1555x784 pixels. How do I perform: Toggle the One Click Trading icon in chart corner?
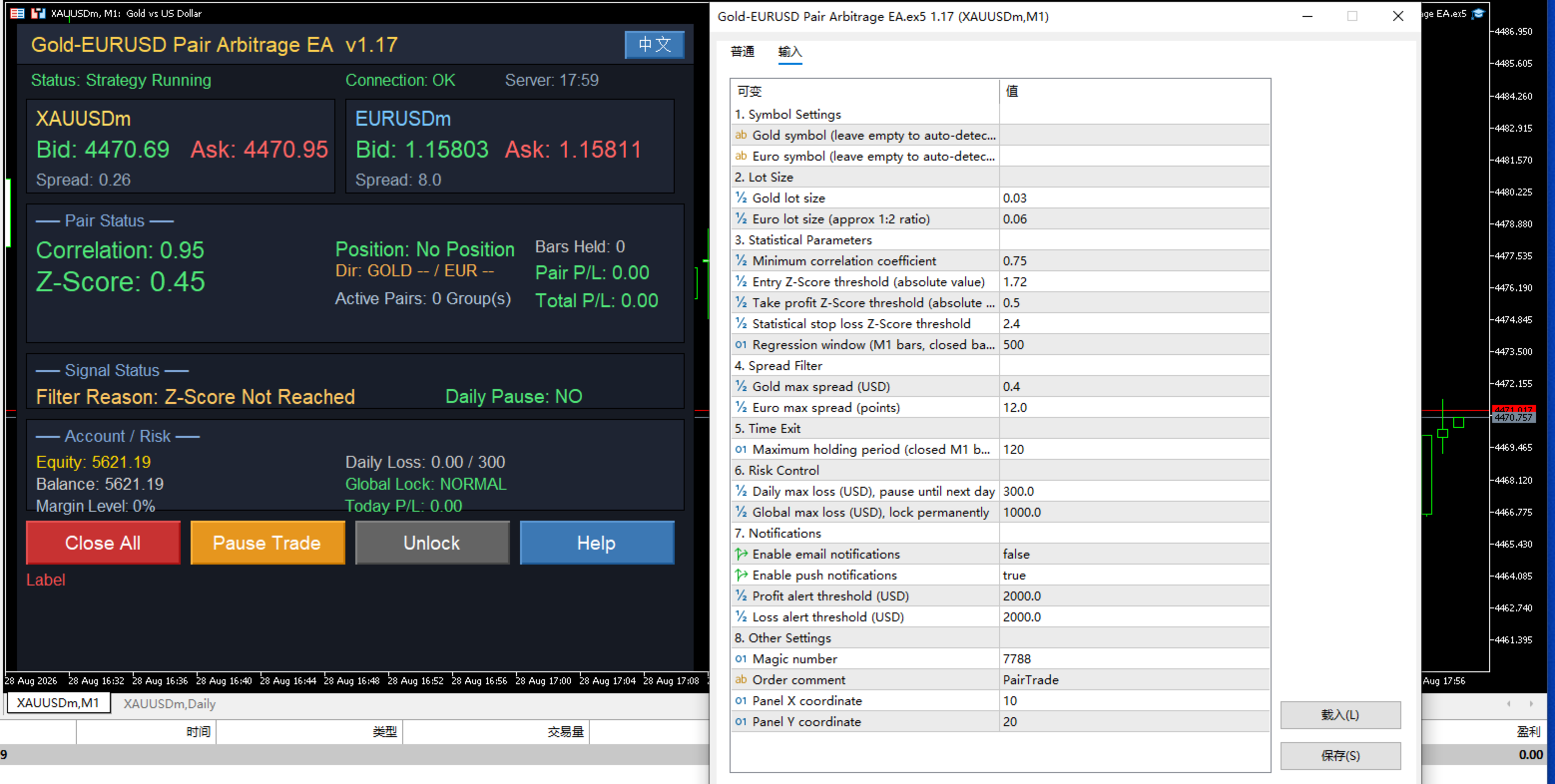38,13
